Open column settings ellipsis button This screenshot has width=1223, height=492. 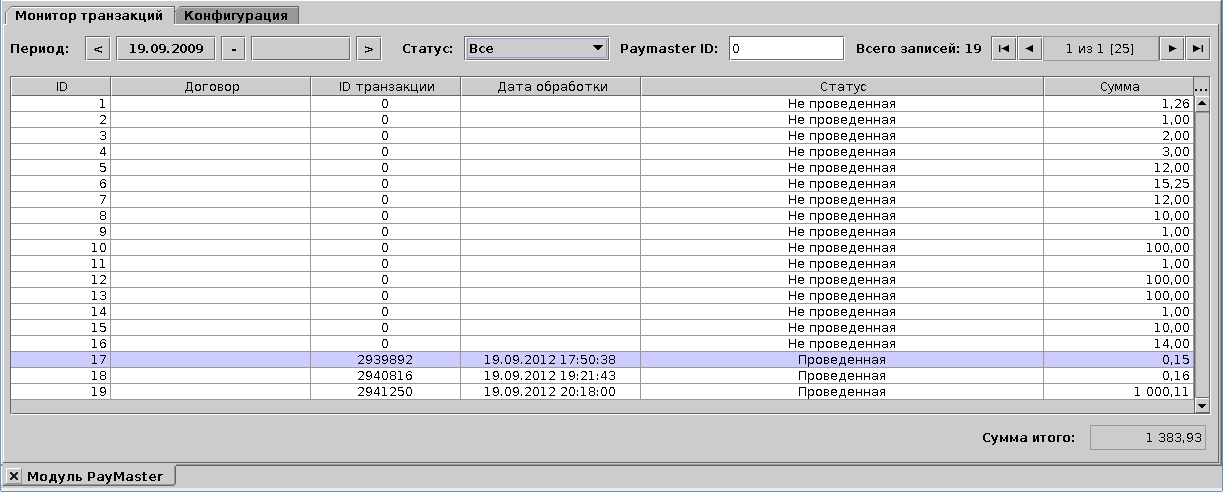point(1201,87)
